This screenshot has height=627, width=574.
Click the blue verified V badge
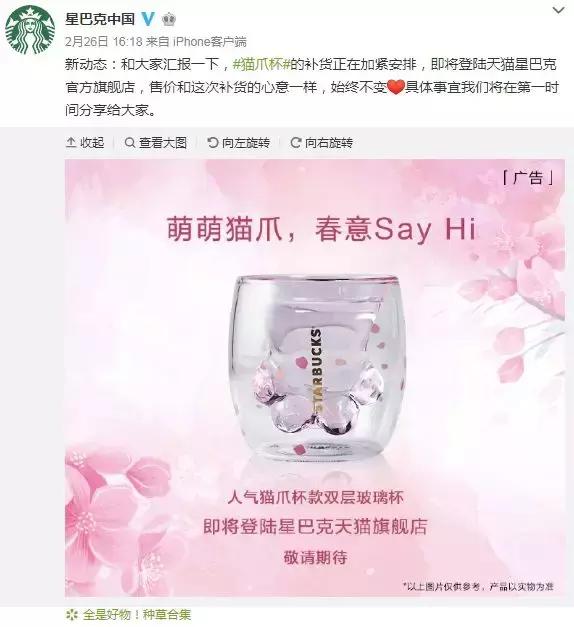tap(148, 18)
